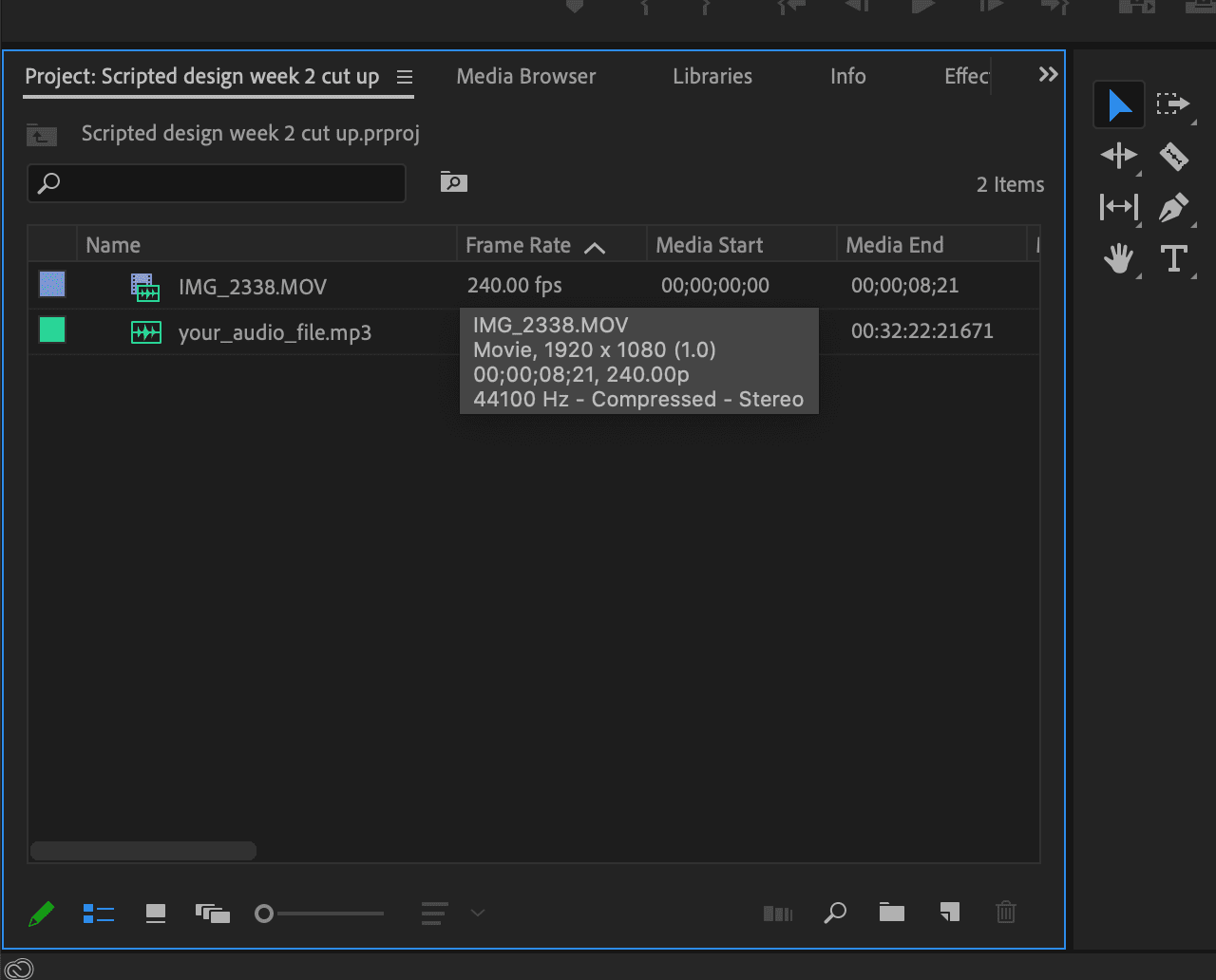Open the Sort Icons dropdown
Screen dimensions: 1216x980
click(452, 914)
